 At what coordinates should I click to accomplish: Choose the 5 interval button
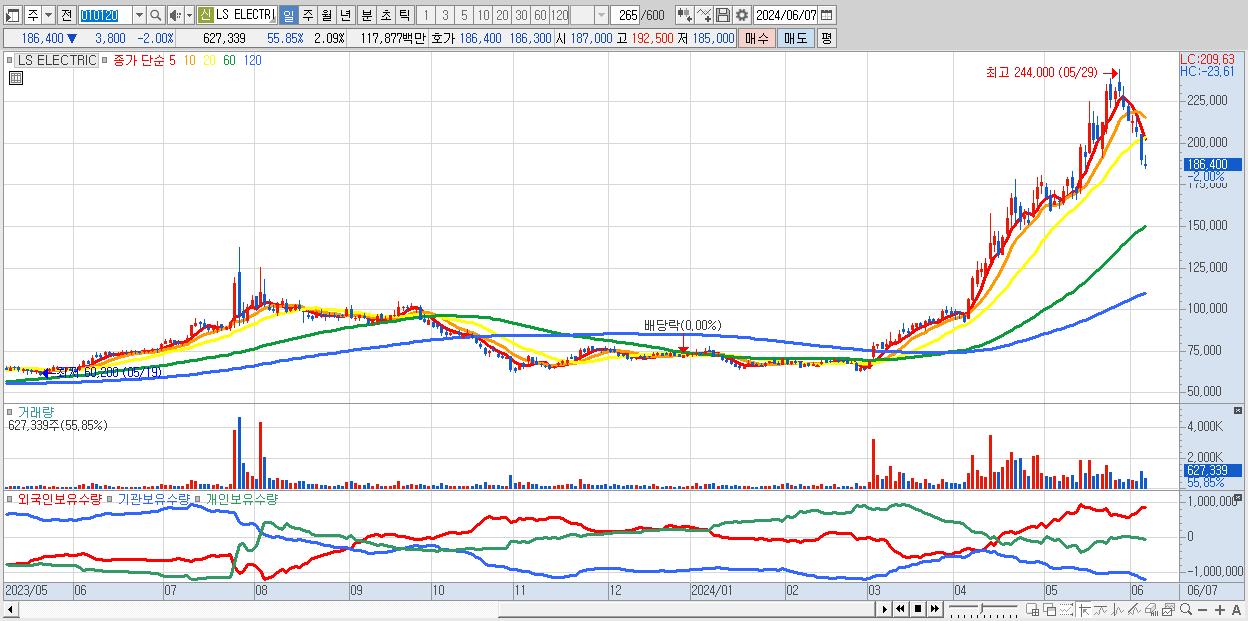pos(464,15)
